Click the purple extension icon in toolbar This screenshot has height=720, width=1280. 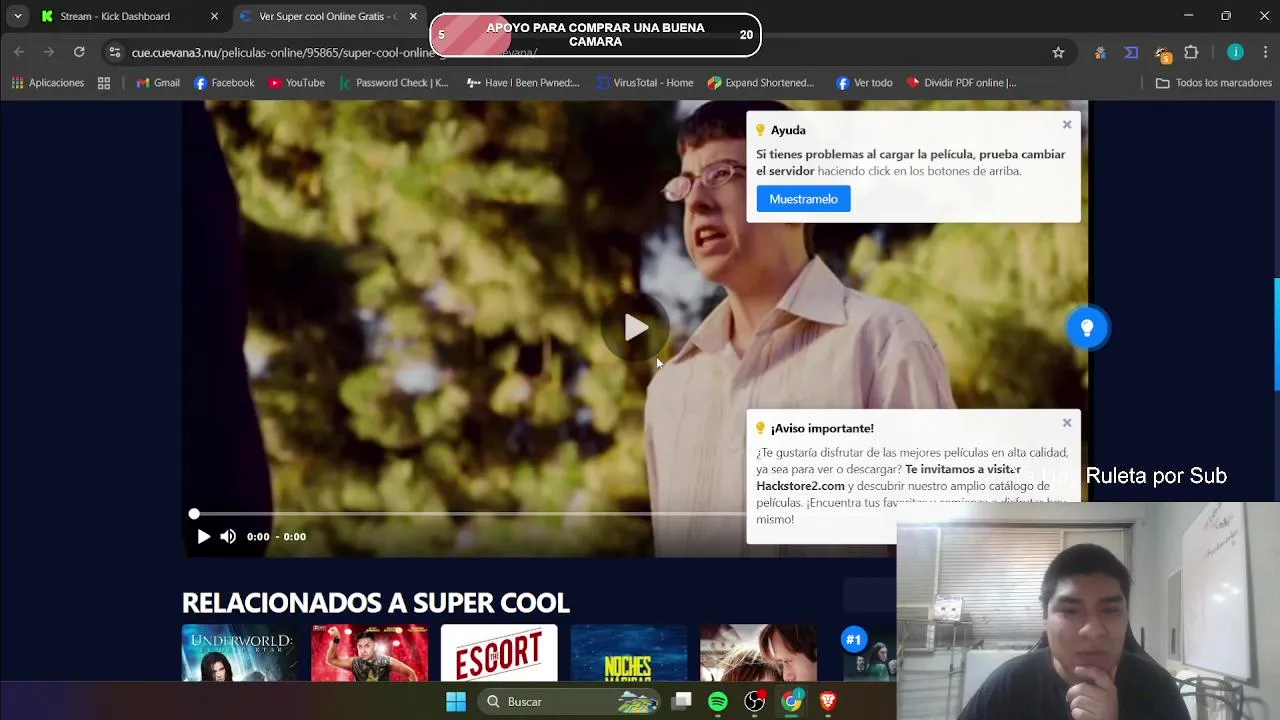coord(1131,52)
